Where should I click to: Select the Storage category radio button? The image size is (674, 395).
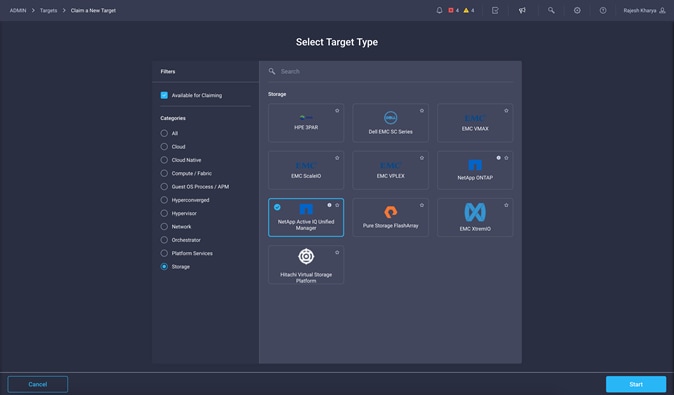164,266
